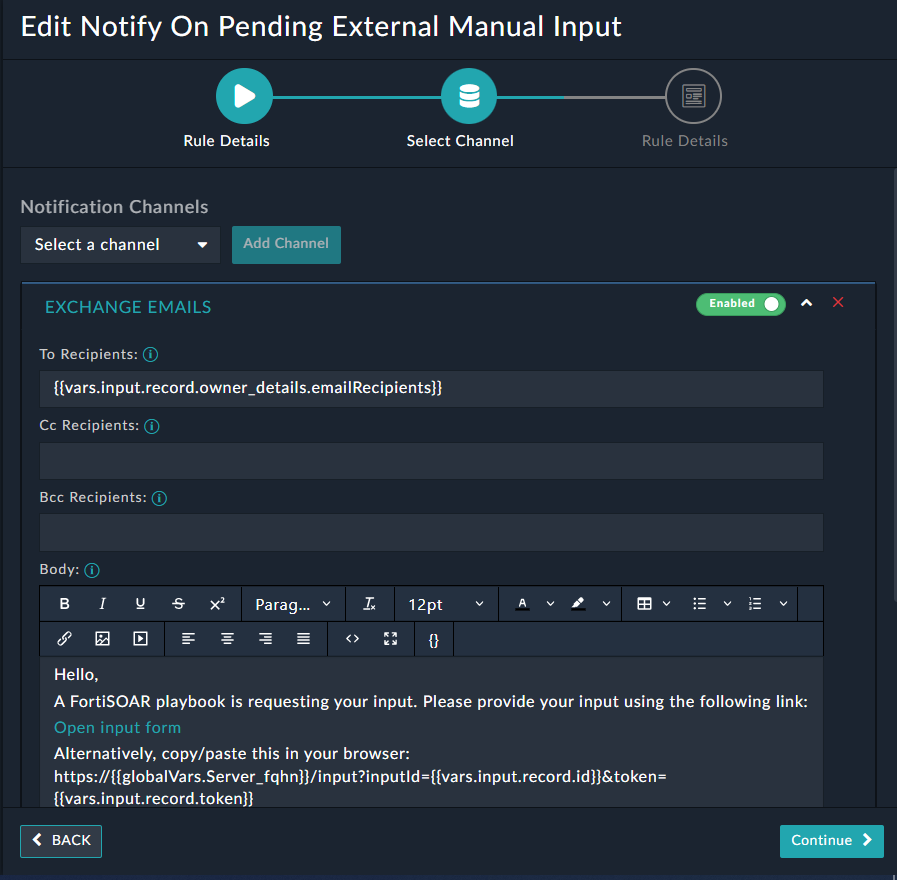897x880 pixels.
Task: Click the strikethrough formatting icon
Action: click(178, 604)
